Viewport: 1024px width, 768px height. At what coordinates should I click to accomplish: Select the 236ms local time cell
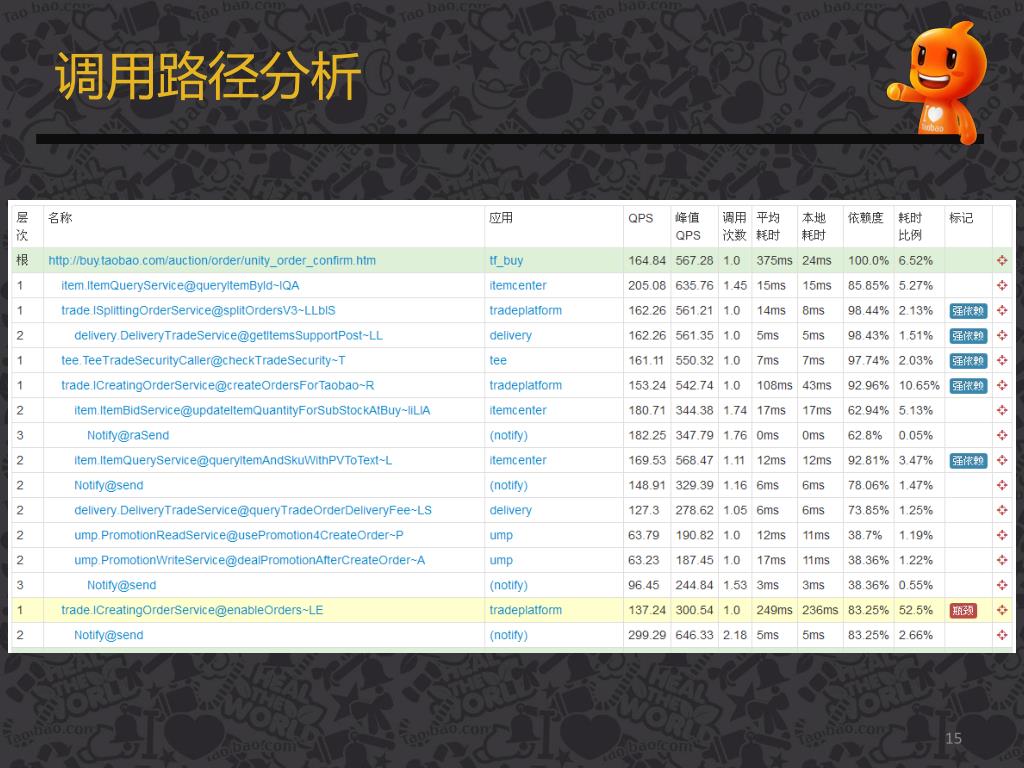coord(820,610)
